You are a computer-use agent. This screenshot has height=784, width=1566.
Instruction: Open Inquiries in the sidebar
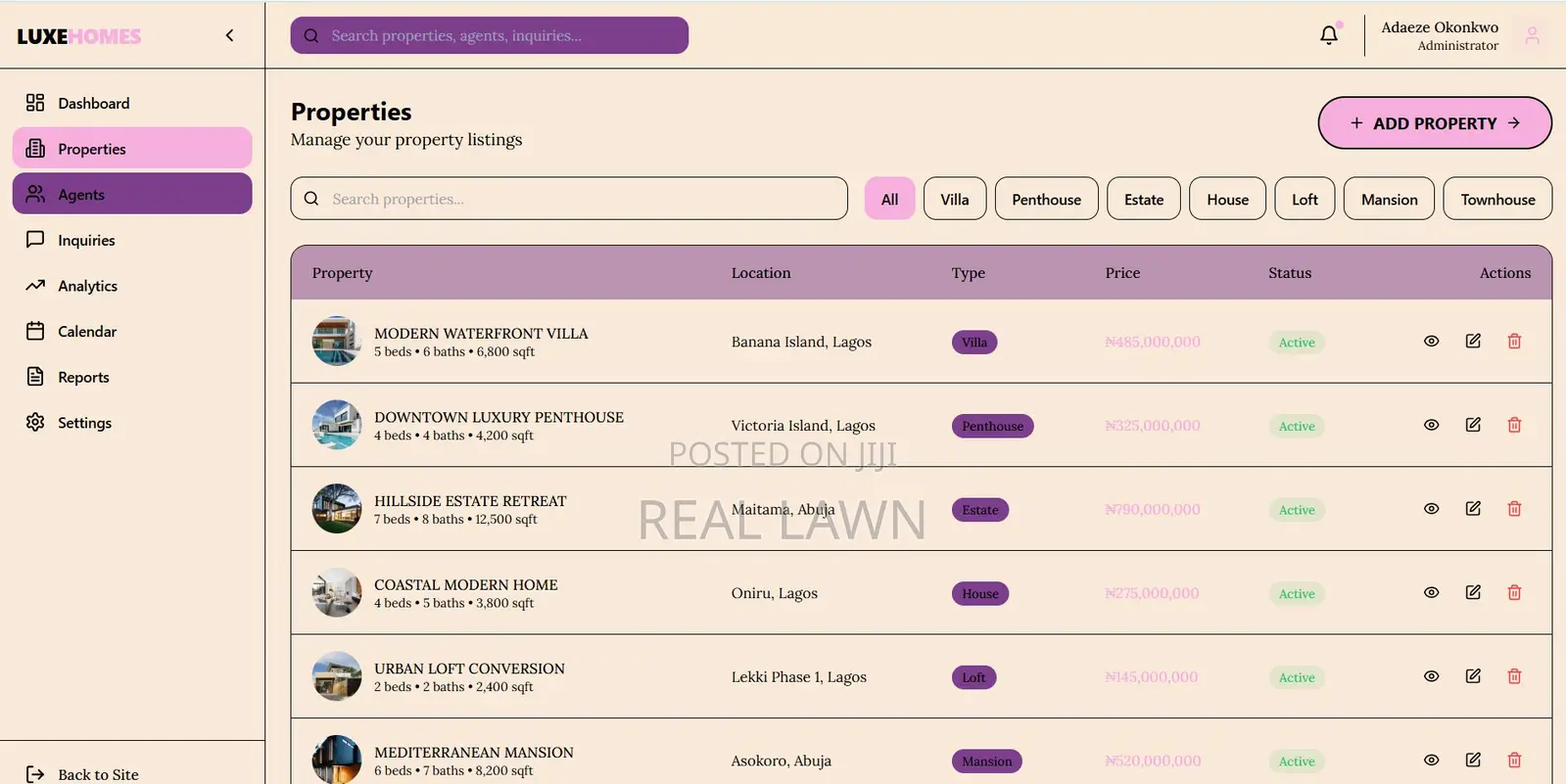tap(132, 240)
